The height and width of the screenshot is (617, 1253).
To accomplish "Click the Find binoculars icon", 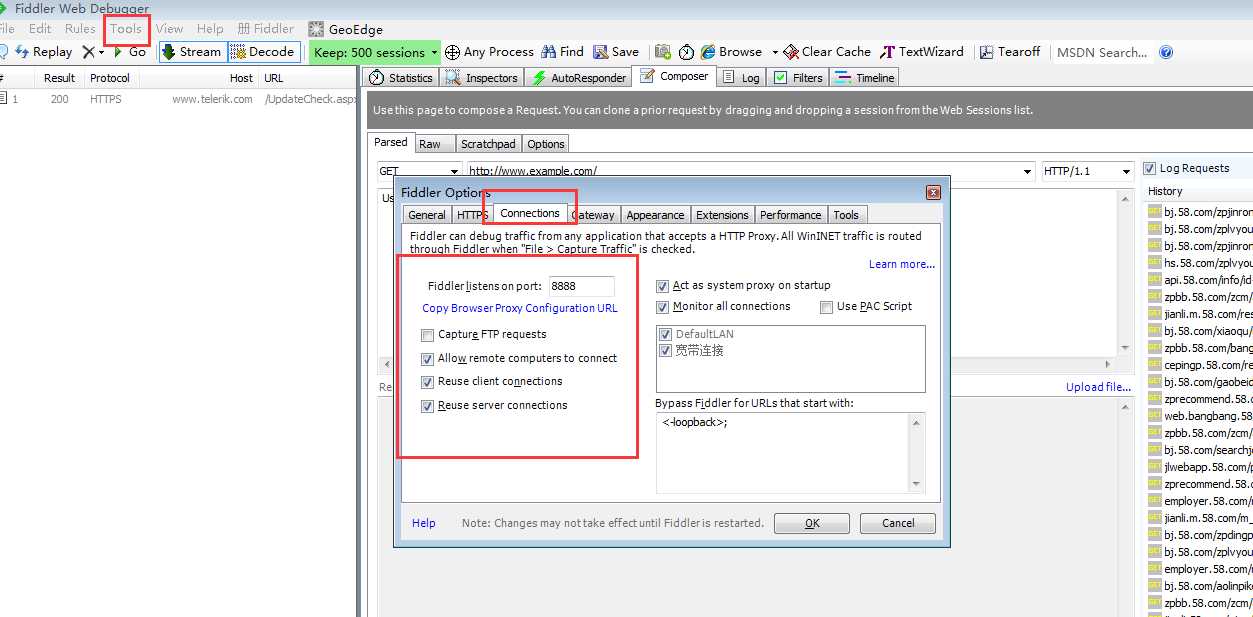I will click(548, 52).
